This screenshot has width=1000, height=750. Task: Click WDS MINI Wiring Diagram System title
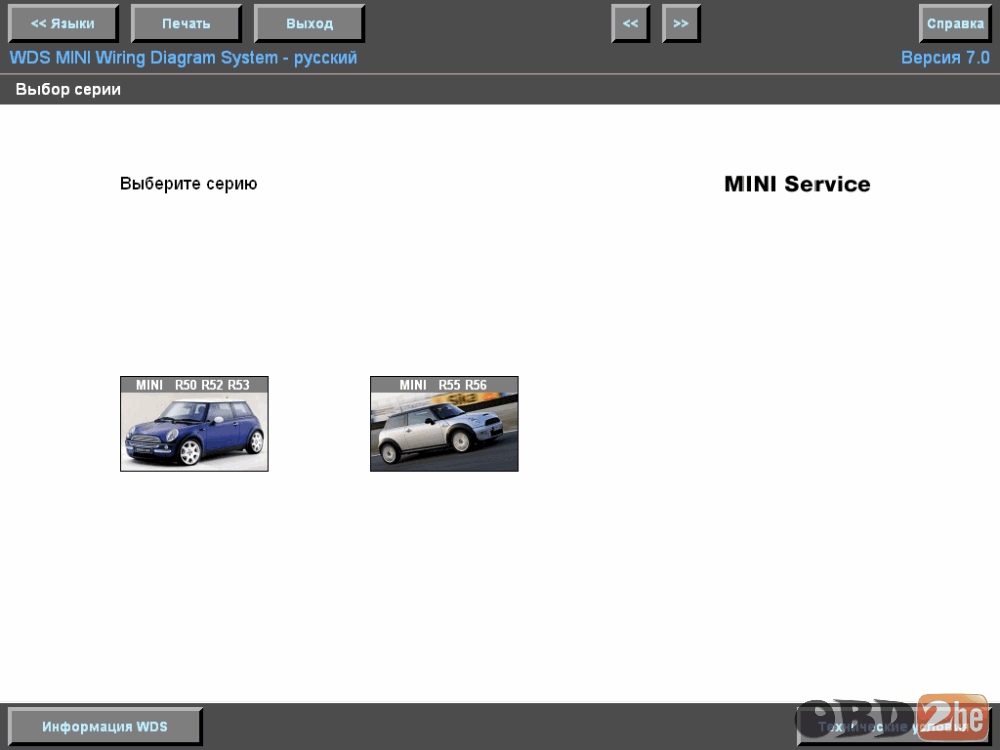(183, 58)
